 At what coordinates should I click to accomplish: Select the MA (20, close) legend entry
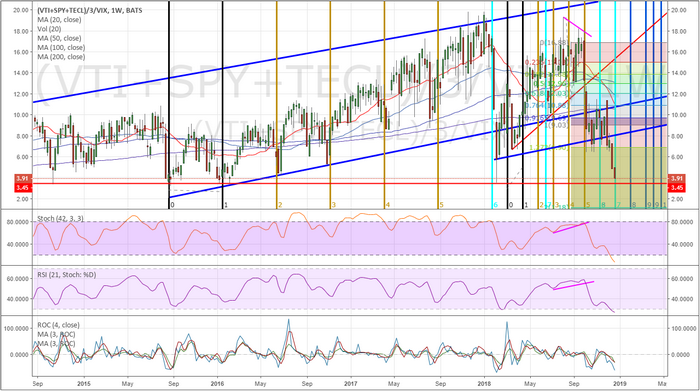(x=59, y=20)
